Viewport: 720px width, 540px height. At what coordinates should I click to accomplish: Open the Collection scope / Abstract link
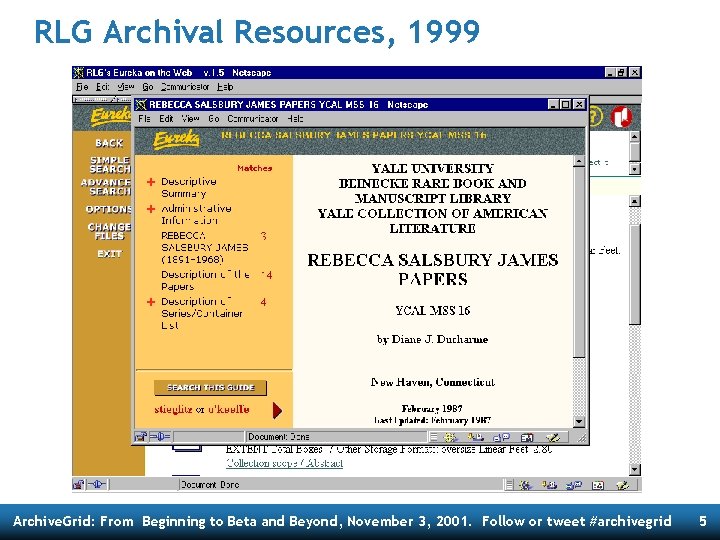click(x=284, y=463)
